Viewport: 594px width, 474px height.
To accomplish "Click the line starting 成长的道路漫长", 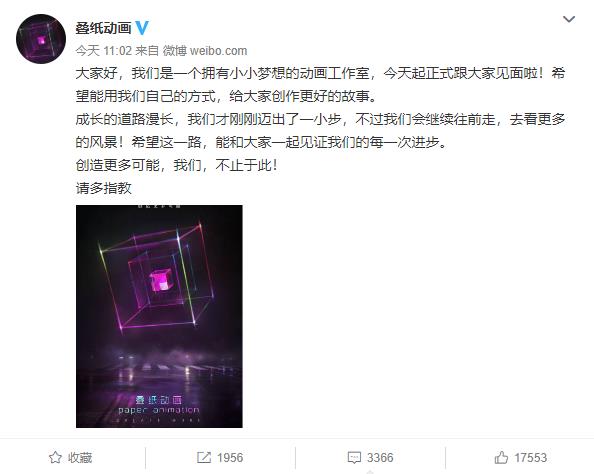I will click(x=320, y=119).
